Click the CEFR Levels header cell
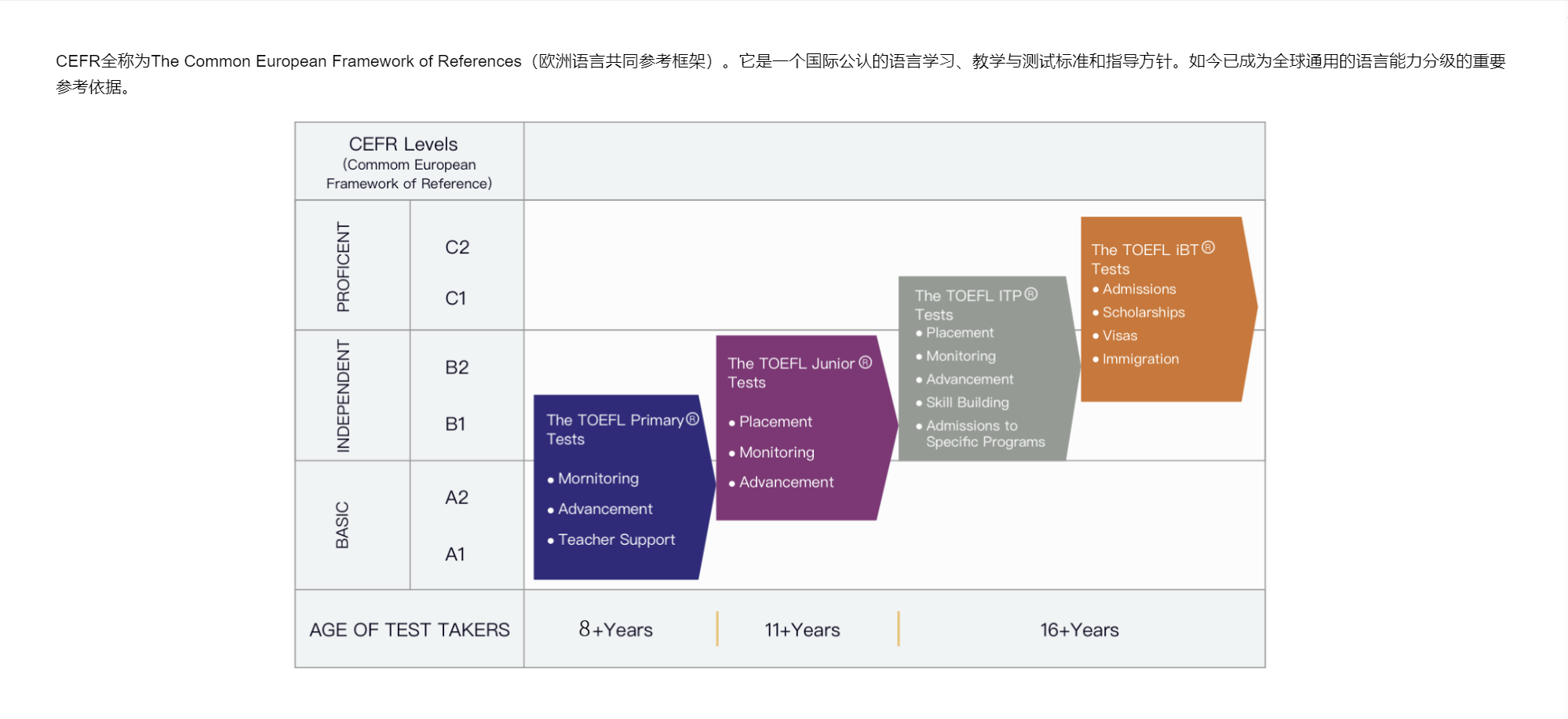The width and height of the screenshot is (1568, 719). pyautogui.click(x=409, y=162)
